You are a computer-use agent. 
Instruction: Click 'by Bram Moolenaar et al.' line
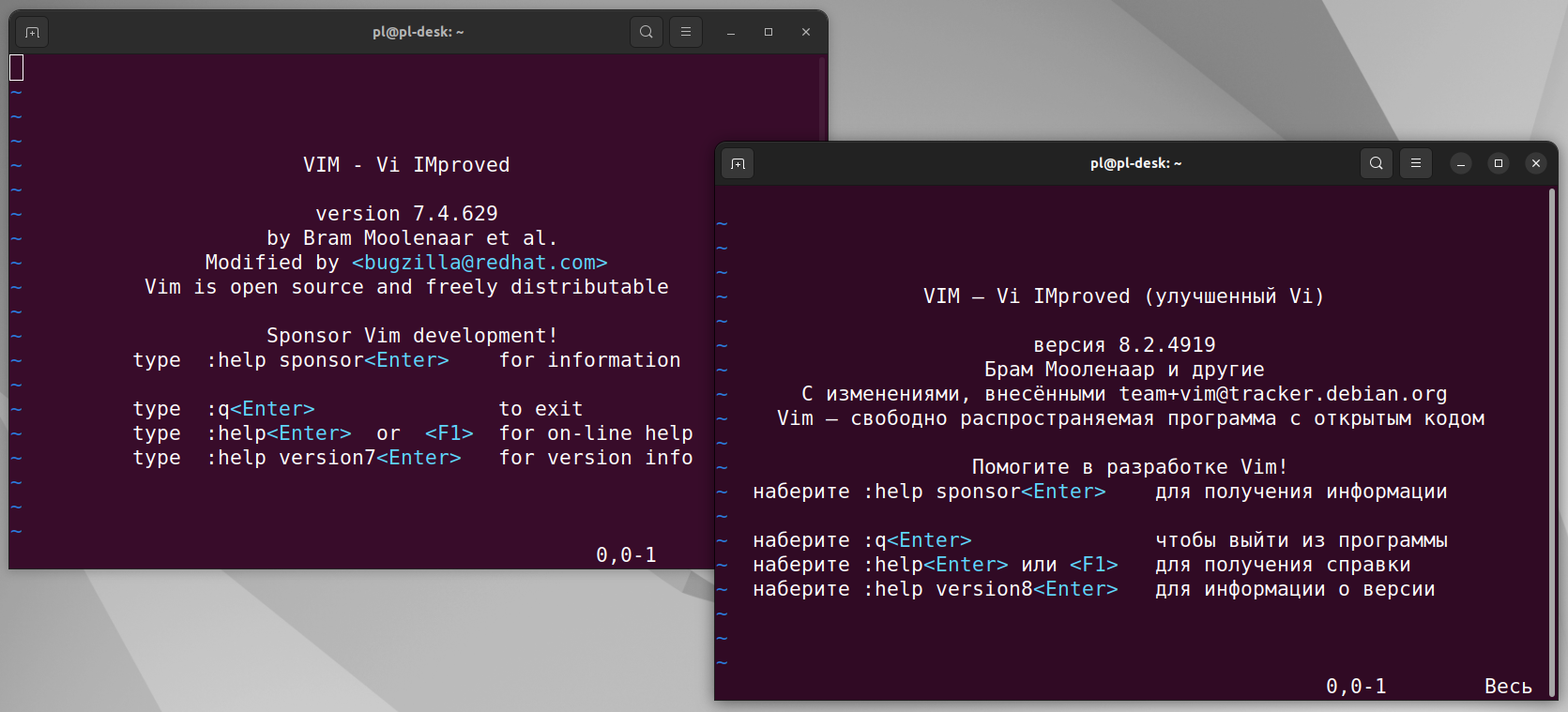(x=412, y=238)
